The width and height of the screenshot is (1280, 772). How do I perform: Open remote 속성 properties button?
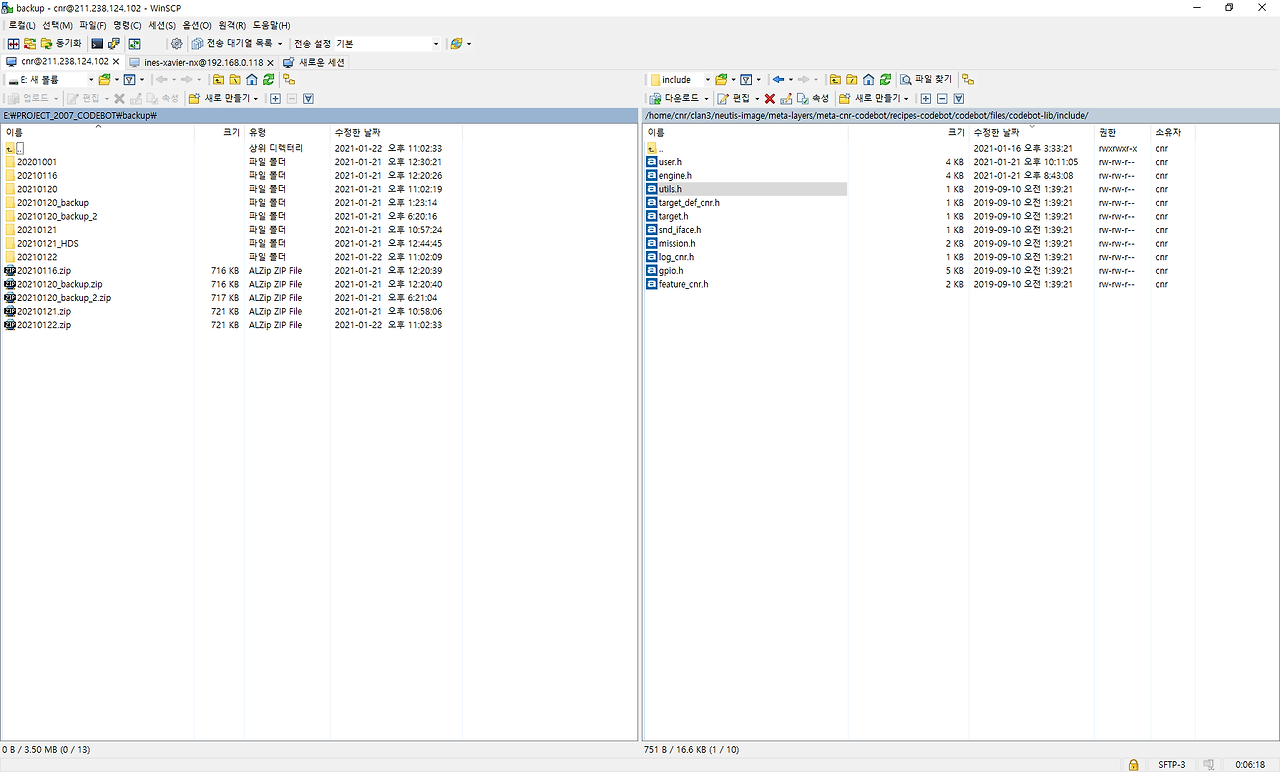[x=812, y=98]
